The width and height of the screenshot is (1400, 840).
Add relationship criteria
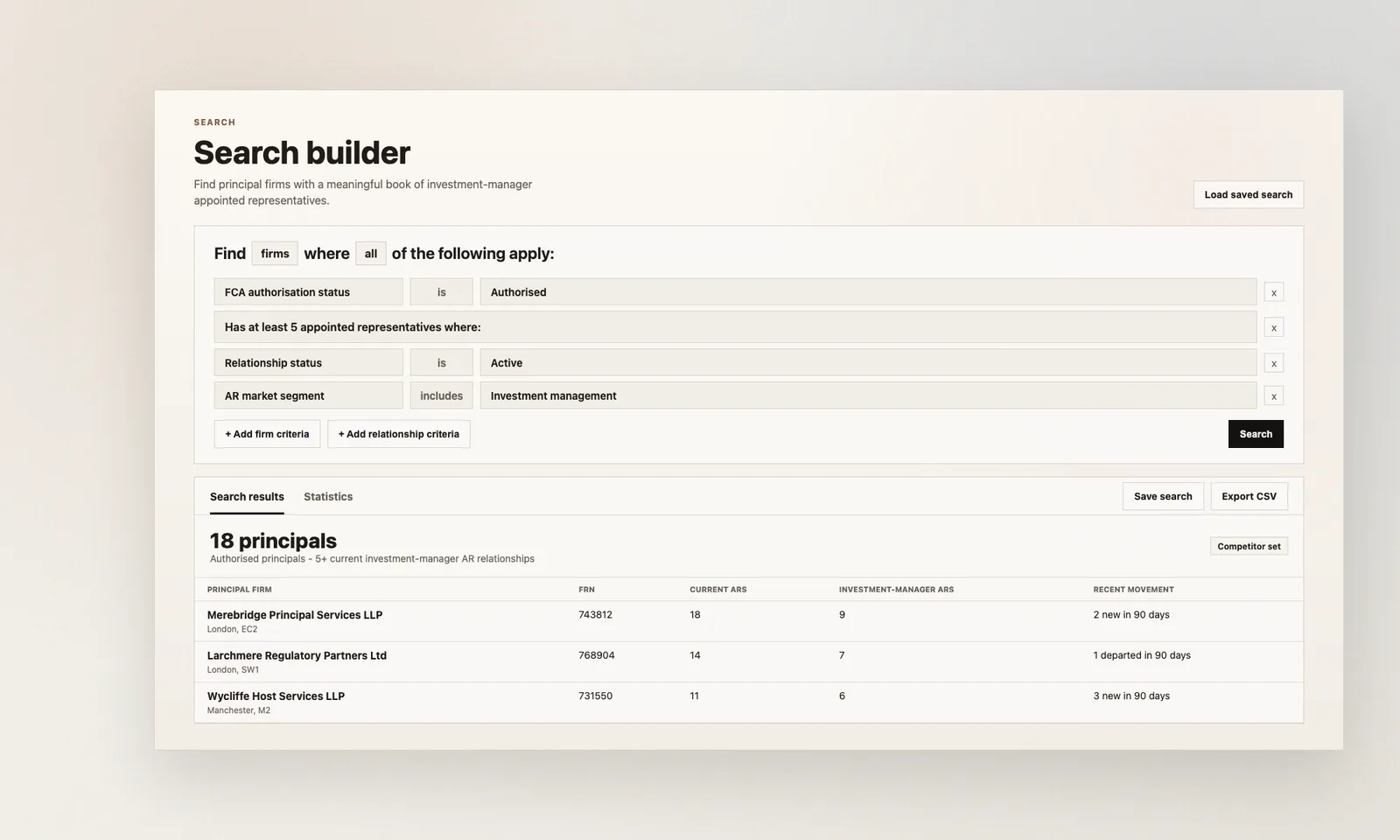coord(398,434)
